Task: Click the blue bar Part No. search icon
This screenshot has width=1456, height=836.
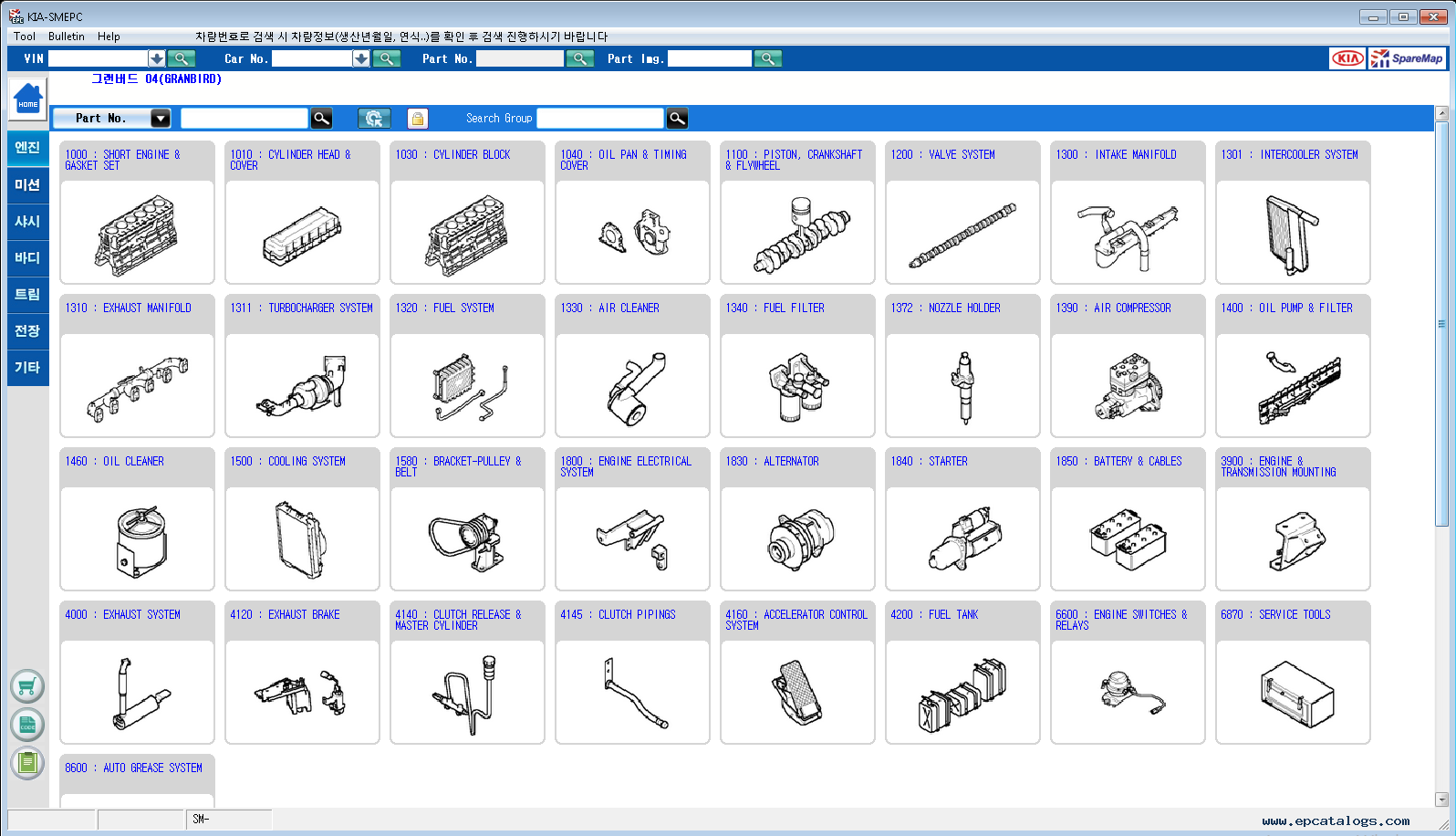Action: point(321,118)
